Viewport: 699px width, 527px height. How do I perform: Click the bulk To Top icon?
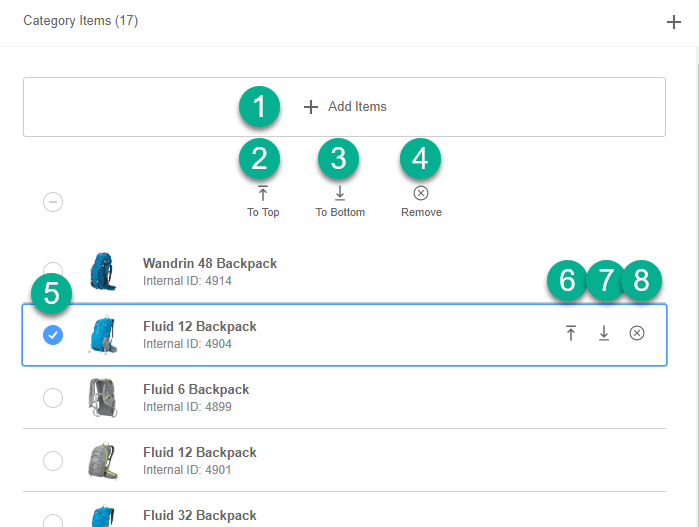pyautogui.click(x=263, y=193)
